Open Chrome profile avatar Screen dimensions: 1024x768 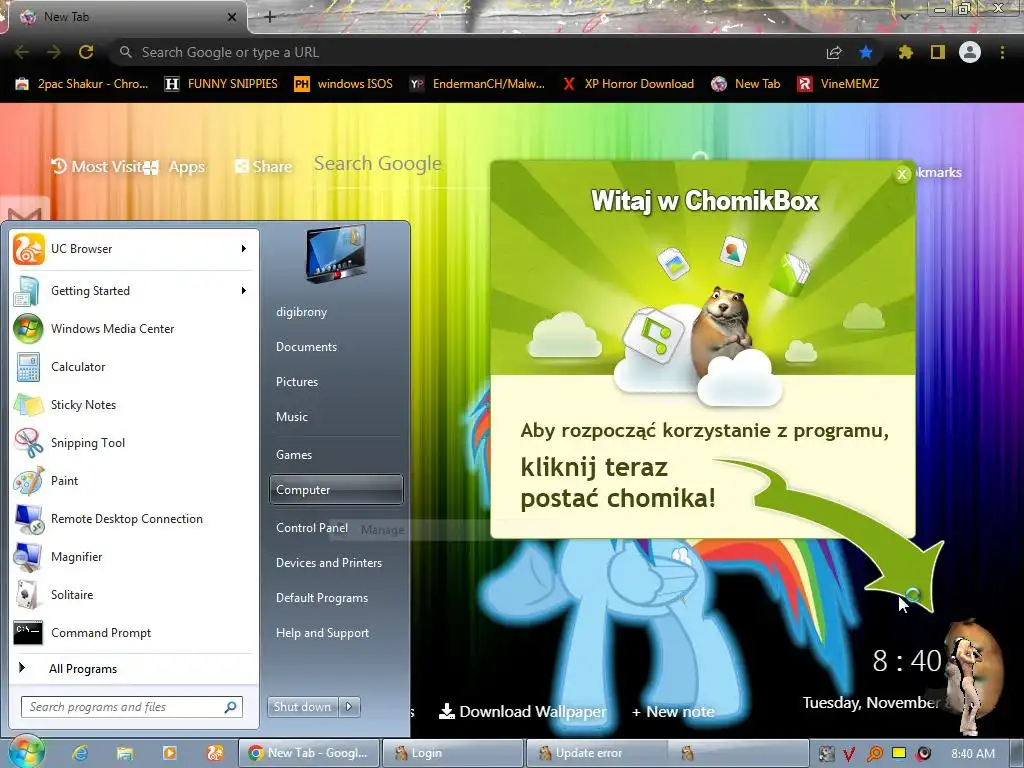click(x=970, y=52)
